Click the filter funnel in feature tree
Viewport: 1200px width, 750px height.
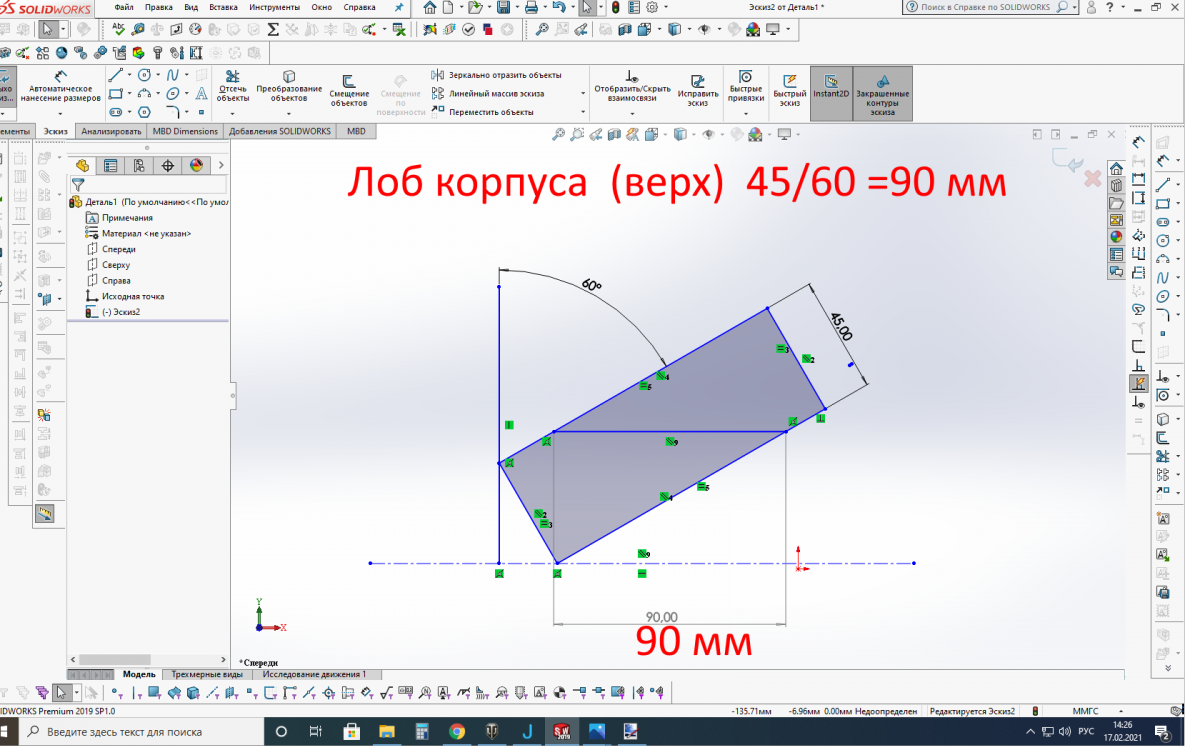pyautogui.click(x=78, y=185)
